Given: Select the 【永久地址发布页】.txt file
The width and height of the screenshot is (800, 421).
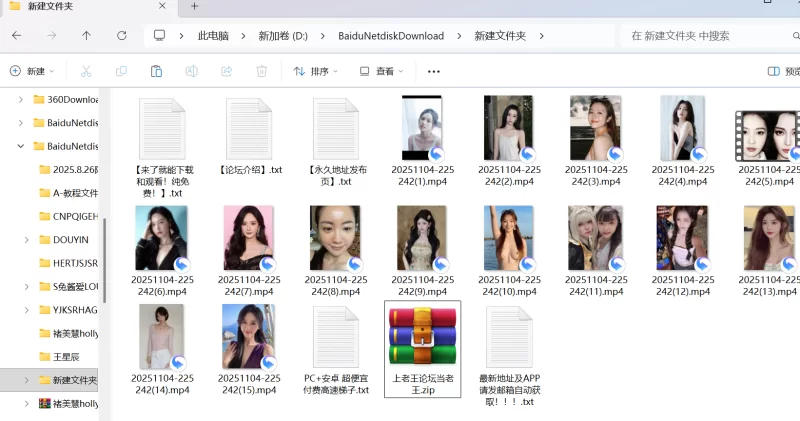Looking at the screenshot, I should (x=336, y=142).
